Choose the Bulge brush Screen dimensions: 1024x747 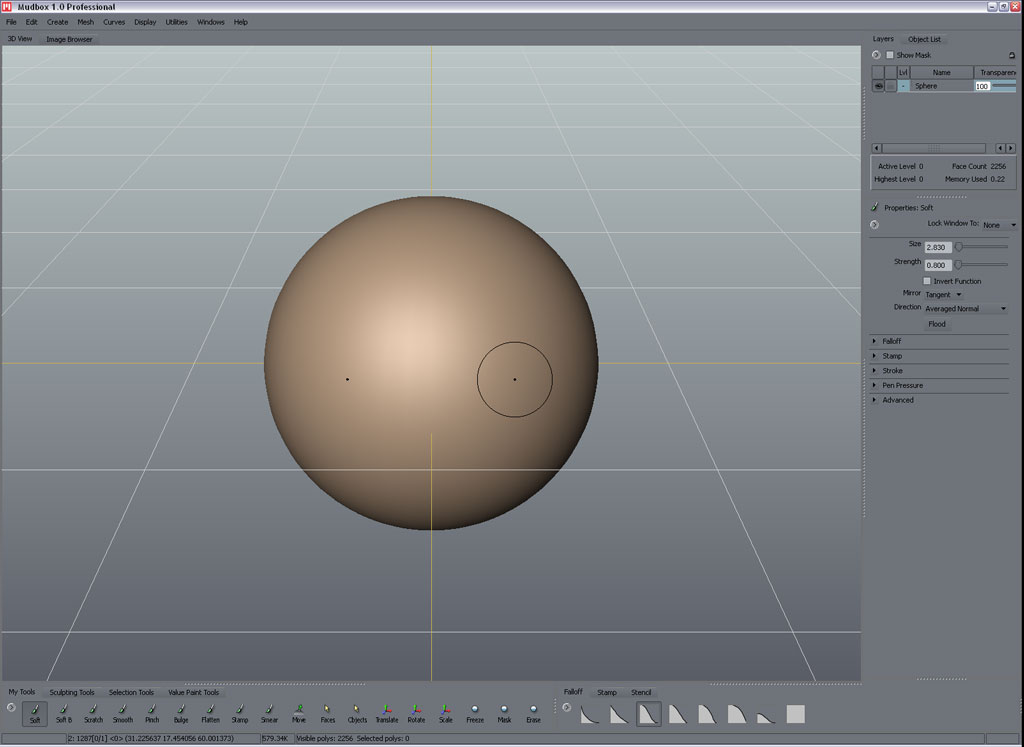[x=181, y=712]
